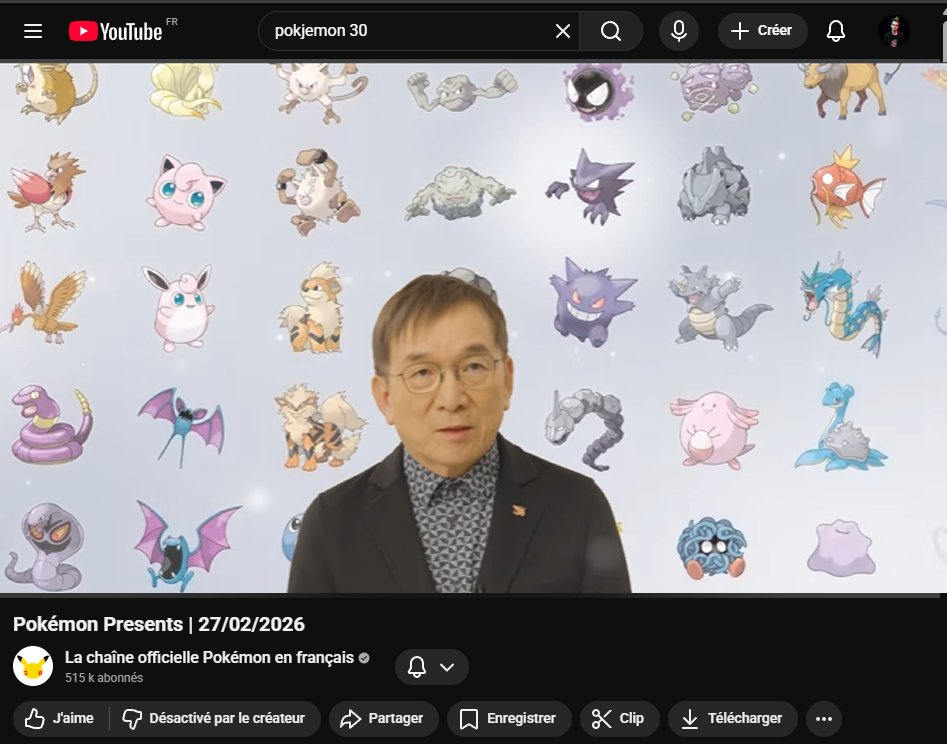Viewport: 947px width, 744px height.
Task: Open subscription notification bell dropdown
Action: [431, 667]
